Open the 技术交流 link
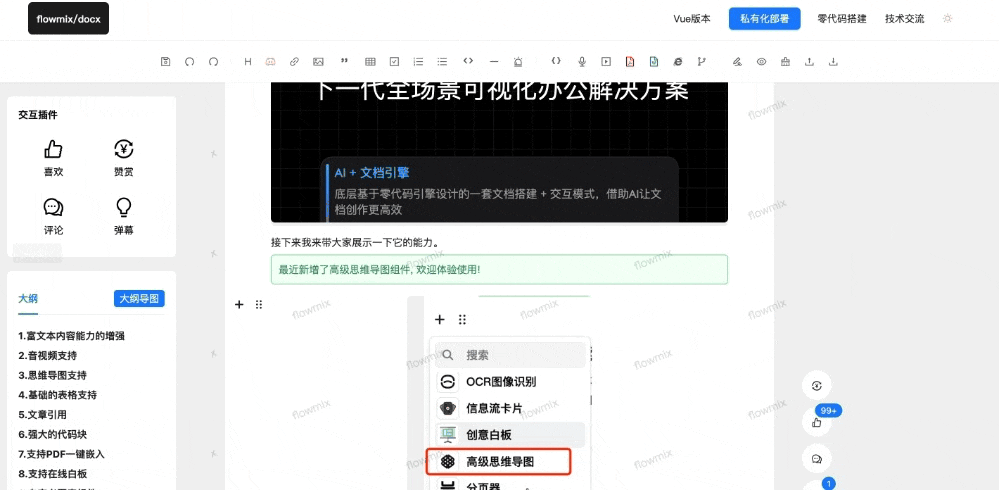The height and width of the screenshot is (490, 999). pyautogui.click(x=905, y=18)
